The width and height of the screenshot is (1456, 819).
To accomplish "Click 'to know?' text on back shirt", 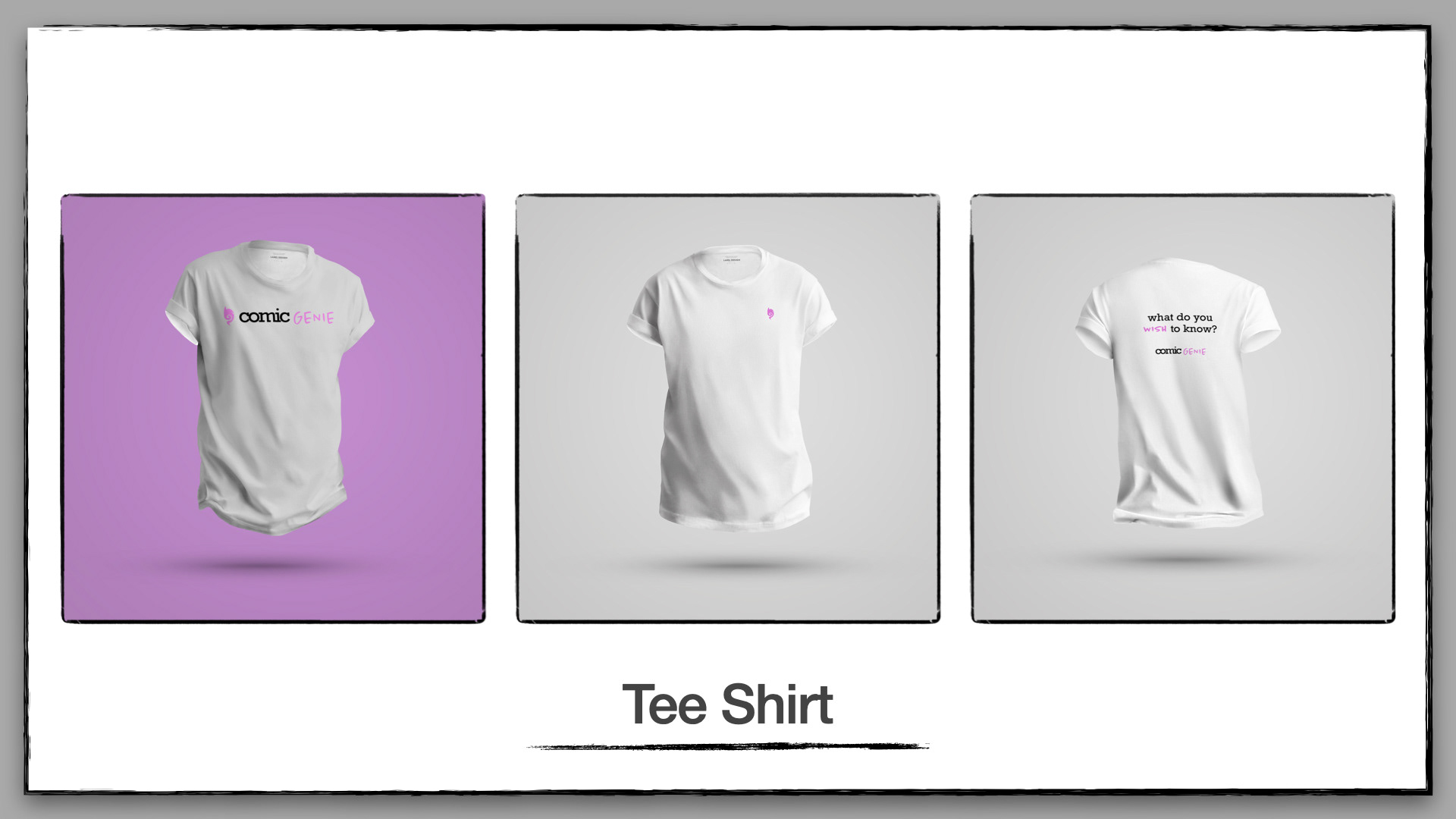I will pyautogui.click(x=1193, y=329).
